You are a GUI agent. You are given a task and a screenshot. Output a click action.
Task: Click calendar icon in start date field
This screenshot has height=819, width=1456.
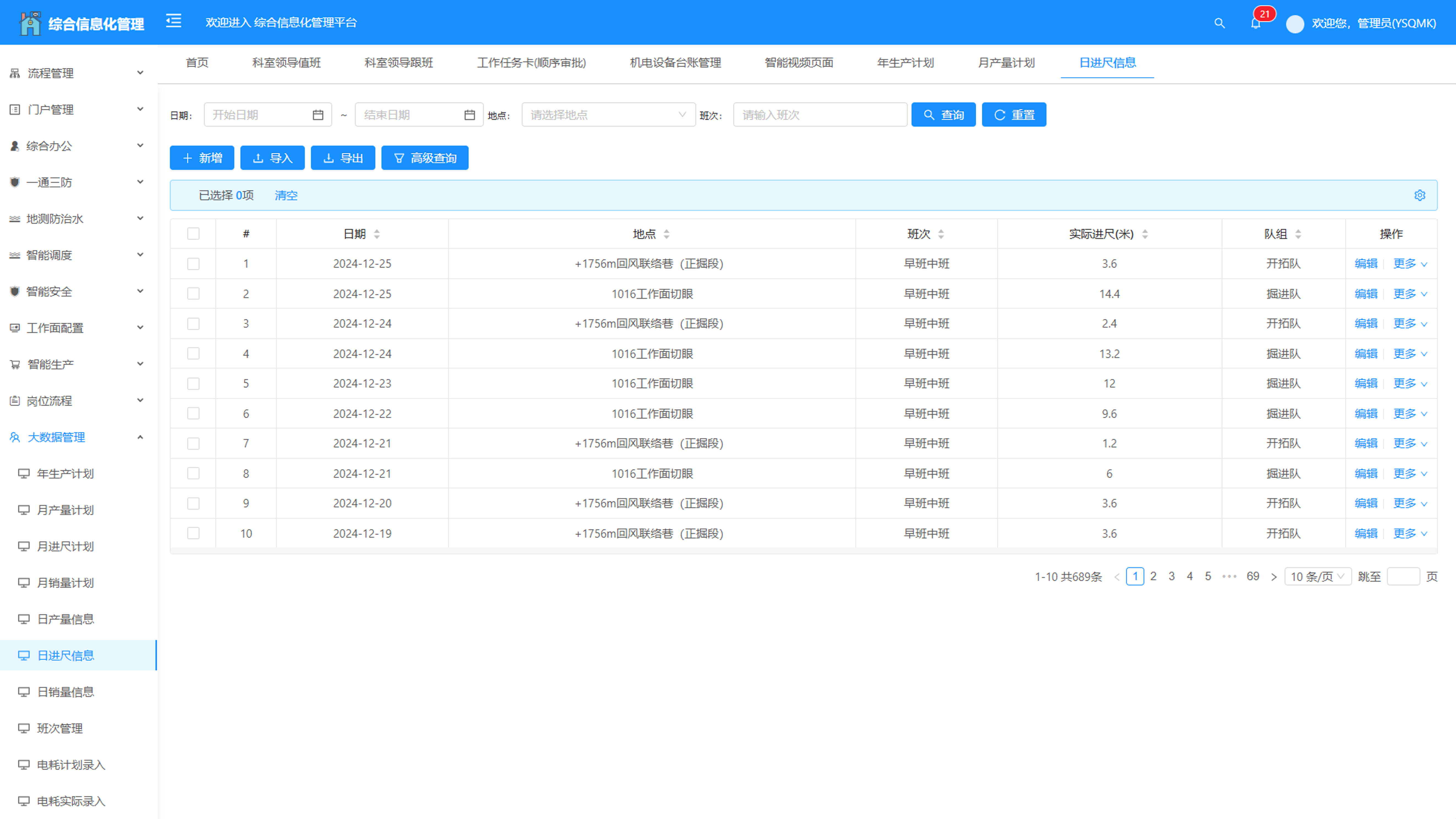pos(318,115)
